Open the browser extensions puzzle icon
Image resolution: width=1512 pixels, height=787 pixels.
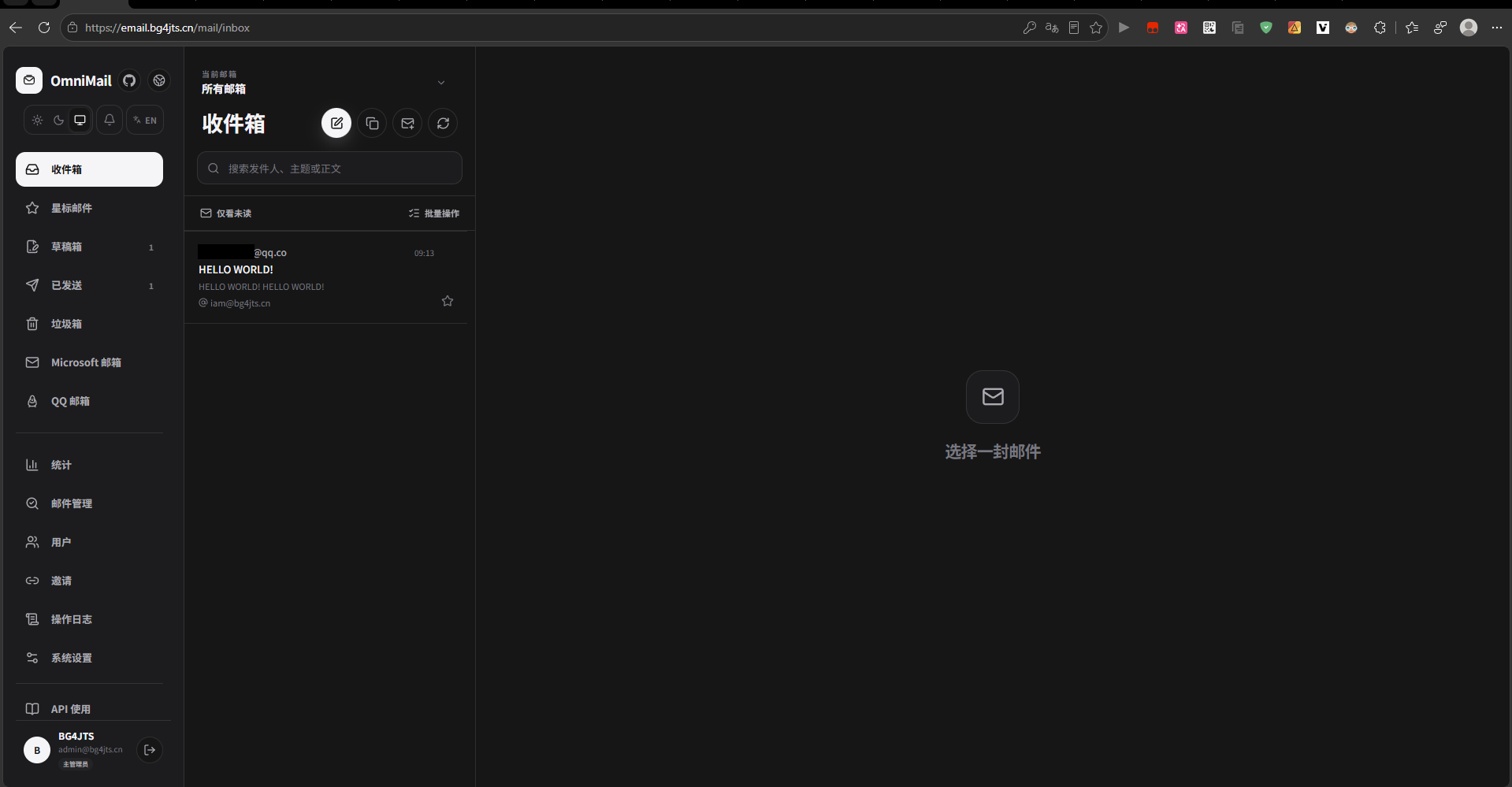tap(1380, 28)
